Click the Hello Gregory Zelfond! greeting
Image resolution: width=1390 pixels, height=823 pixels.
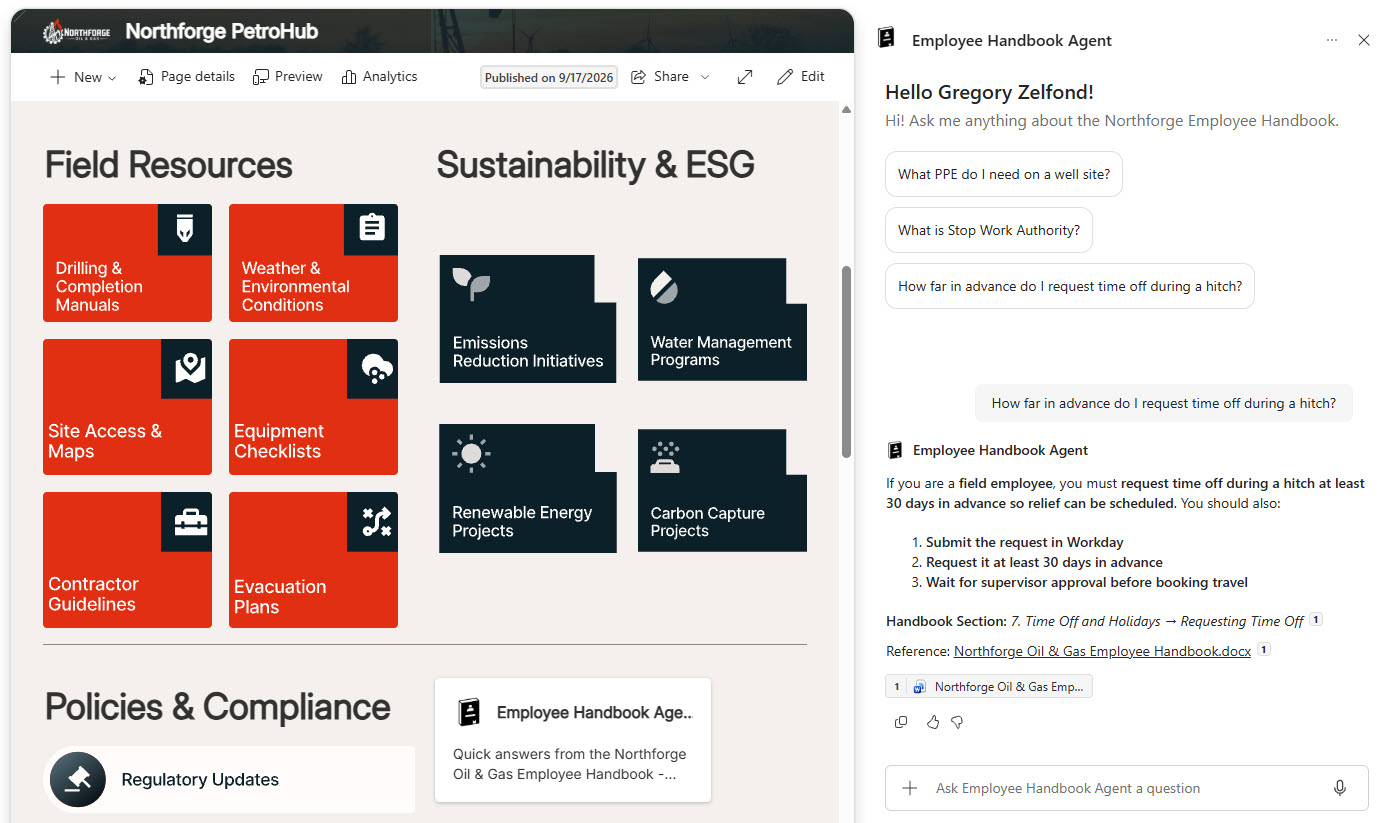989,92
